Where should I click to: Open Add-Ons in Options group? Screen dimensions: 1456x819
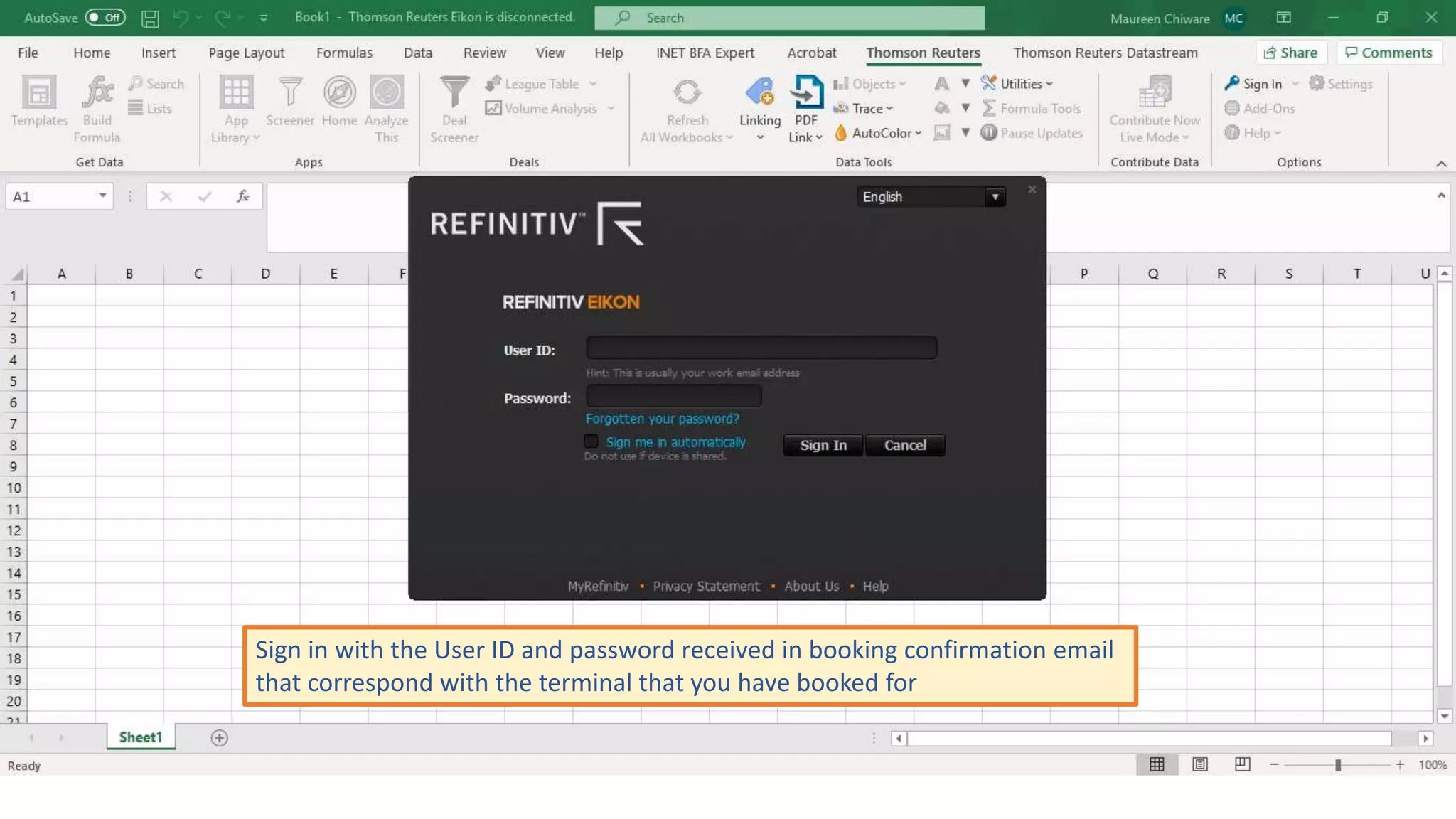click(1260, 109)
